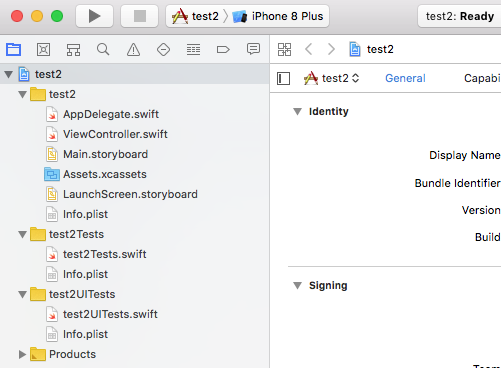Image resolution: width=501 pixels, height=368 pixels.
Task: Collapse the test2Tests folder
Action: tap(23, 235)
